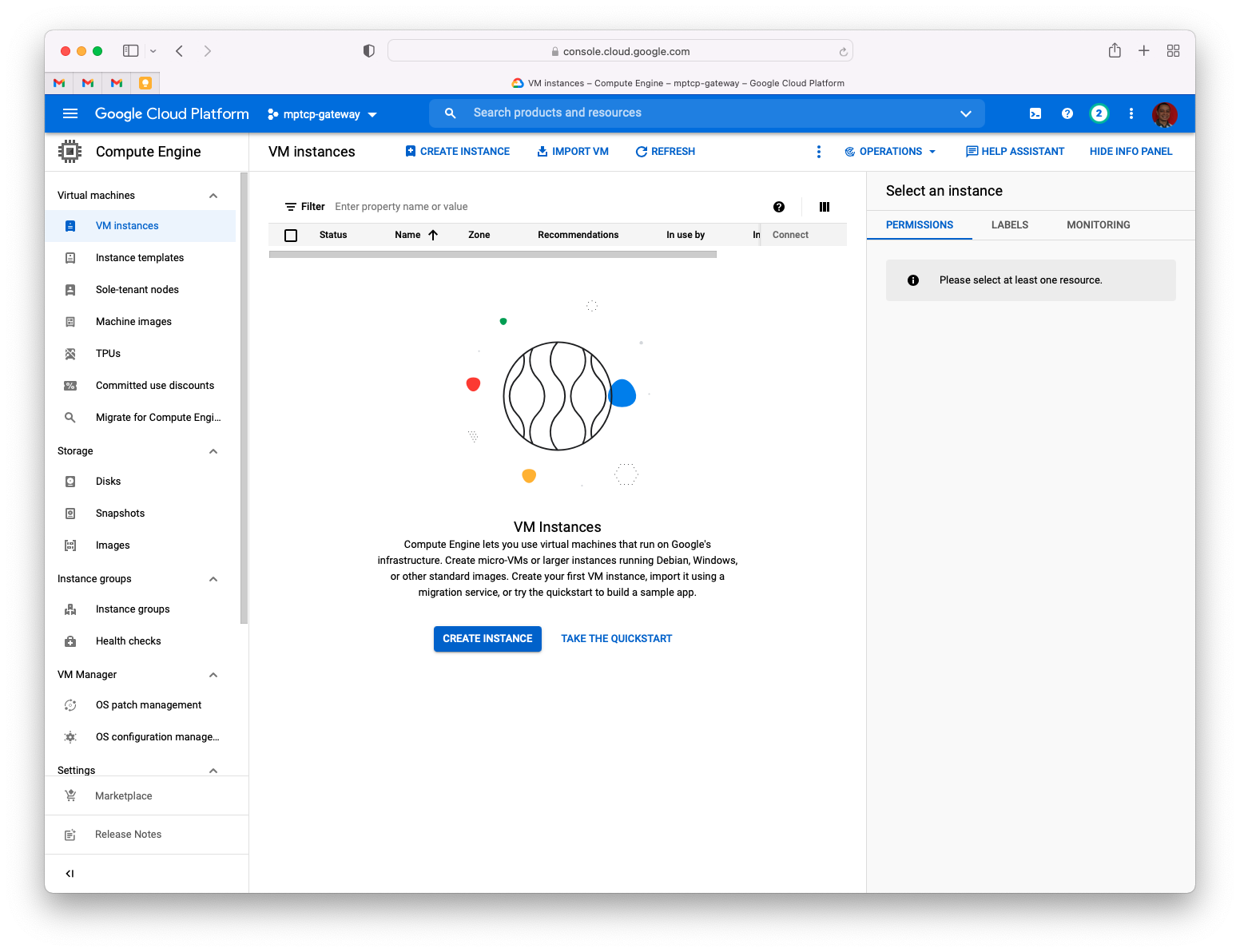This screenshot has height=952, width=1240.
Task: Open the pinned Google Keep tab
Action: [x=145, y=83]
